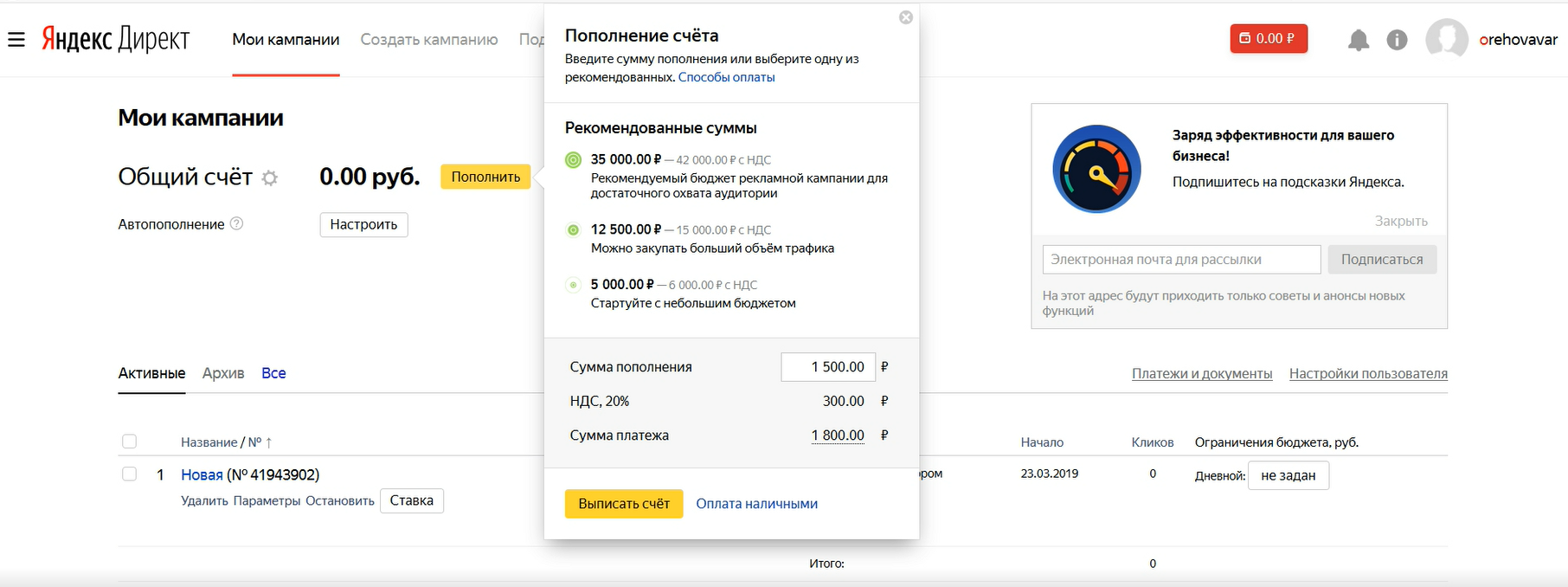Follow the Оплата наличными link
The image size is (1568, 587).
(x=756, y=504)
